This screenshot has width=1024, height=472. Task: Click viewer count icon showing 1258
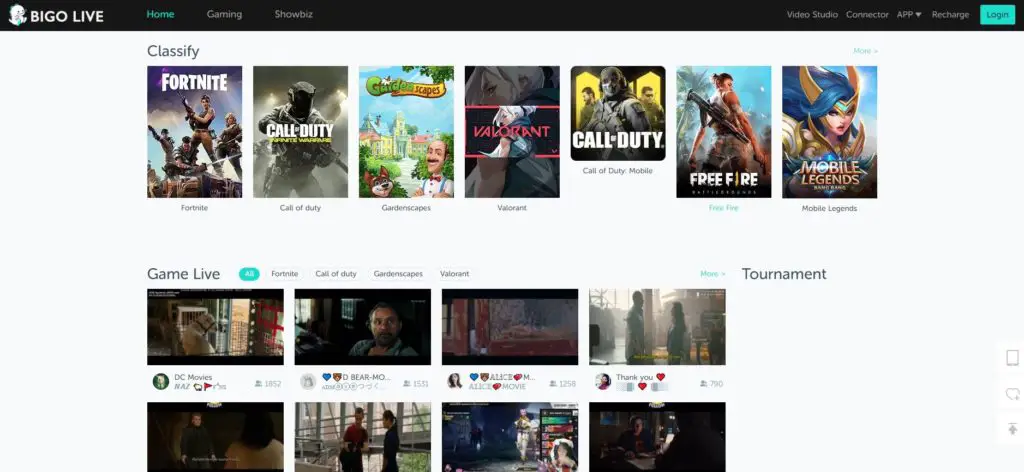pyautogui.click(x=554, y=384)
